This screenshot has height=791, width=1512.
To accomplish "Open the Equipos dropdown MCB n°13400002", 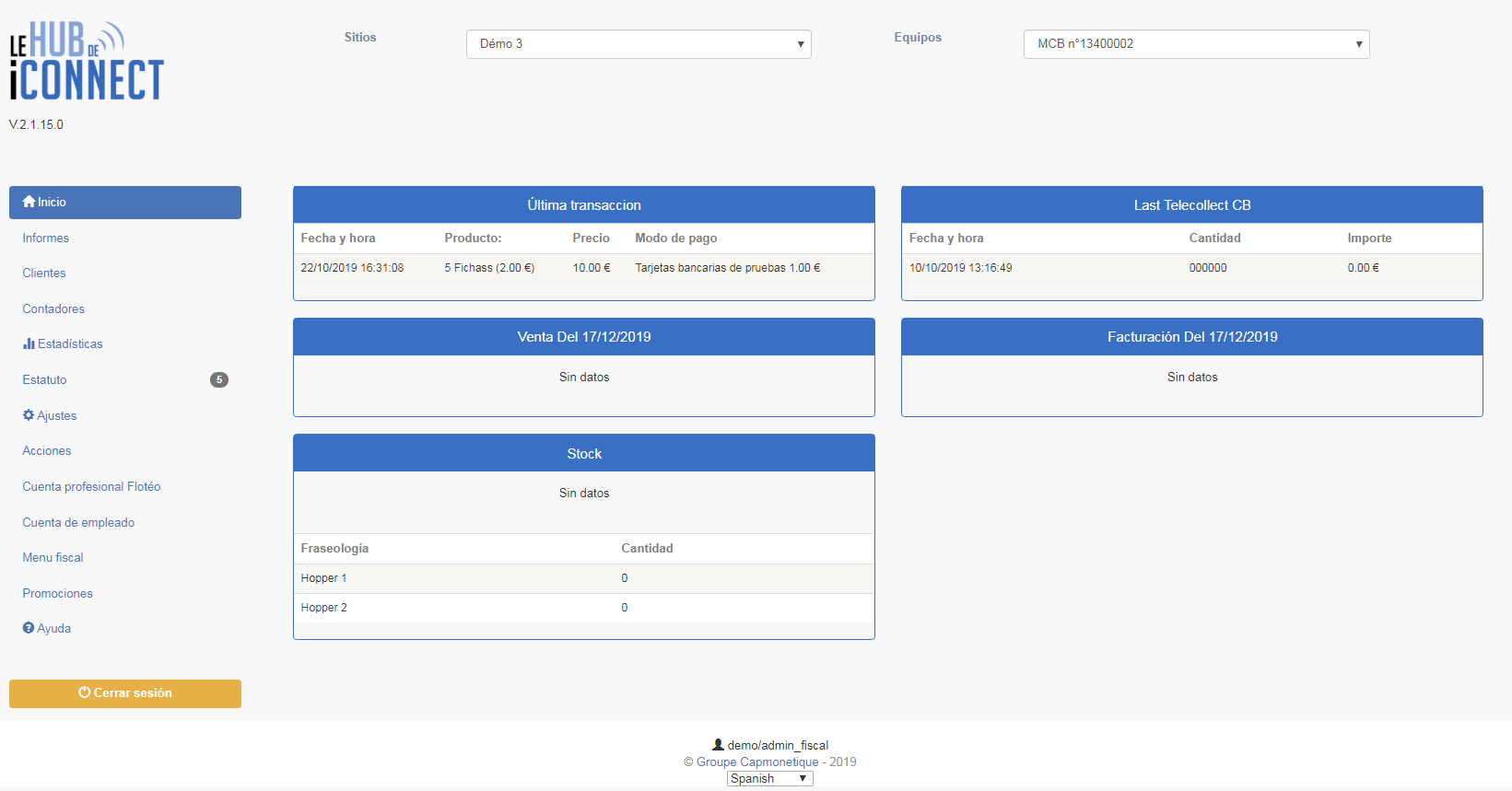I will pyautogui.click(x=1196, y=44).
